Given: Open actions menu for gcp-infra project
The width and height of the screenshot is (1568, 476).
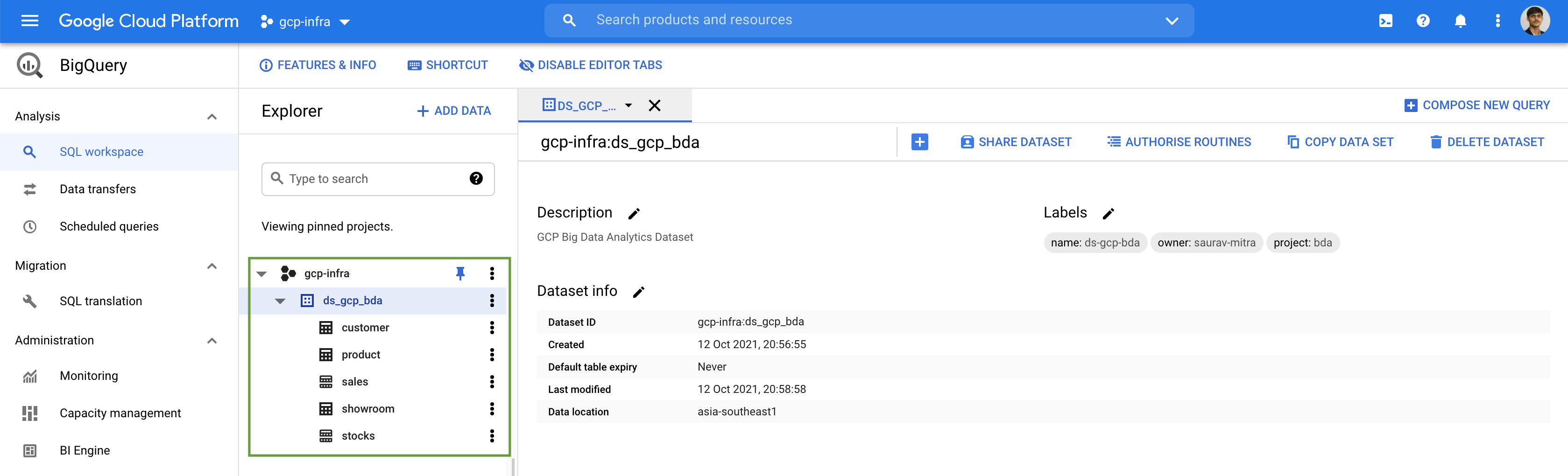Looking at the screenshot, I should (492, 273).
